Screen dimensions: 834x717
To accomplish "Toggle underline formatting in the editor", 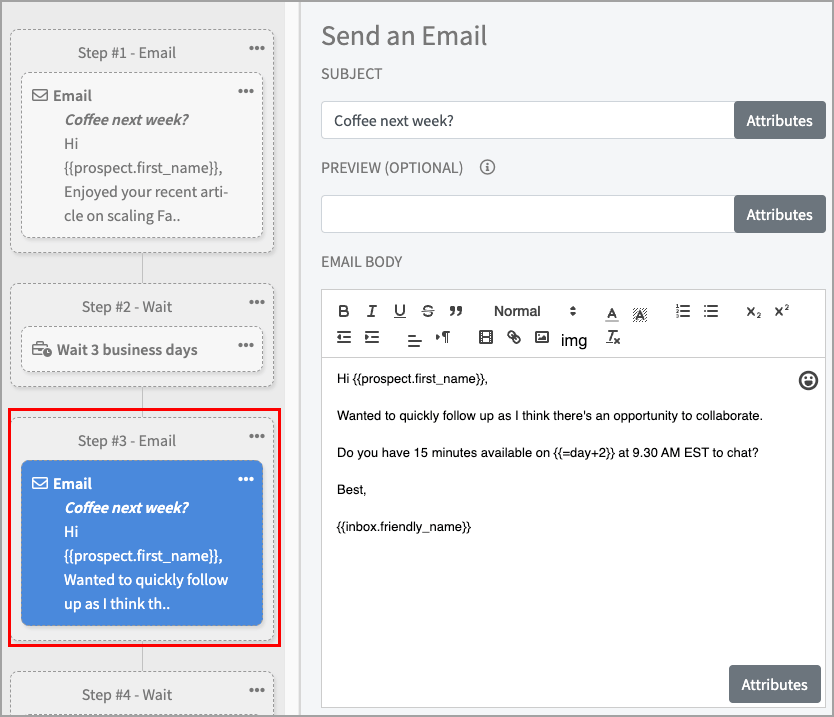I will pos(400,311).
